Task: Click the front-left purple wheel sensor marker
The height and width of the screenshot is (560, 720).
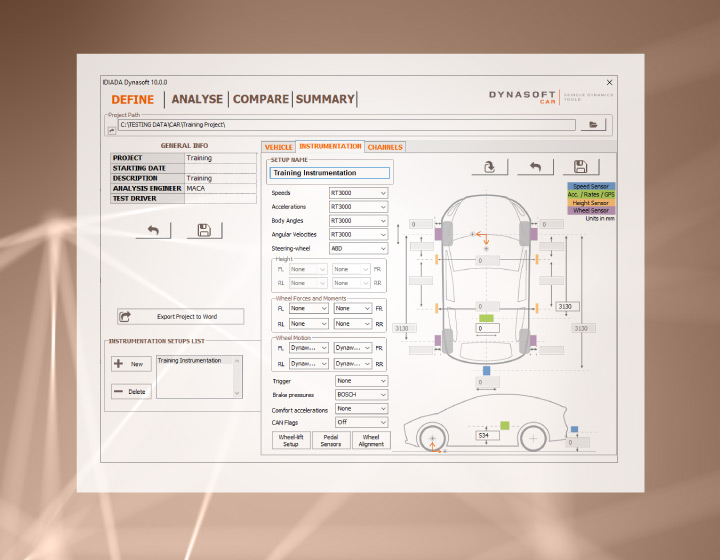Action: point(438,234)
